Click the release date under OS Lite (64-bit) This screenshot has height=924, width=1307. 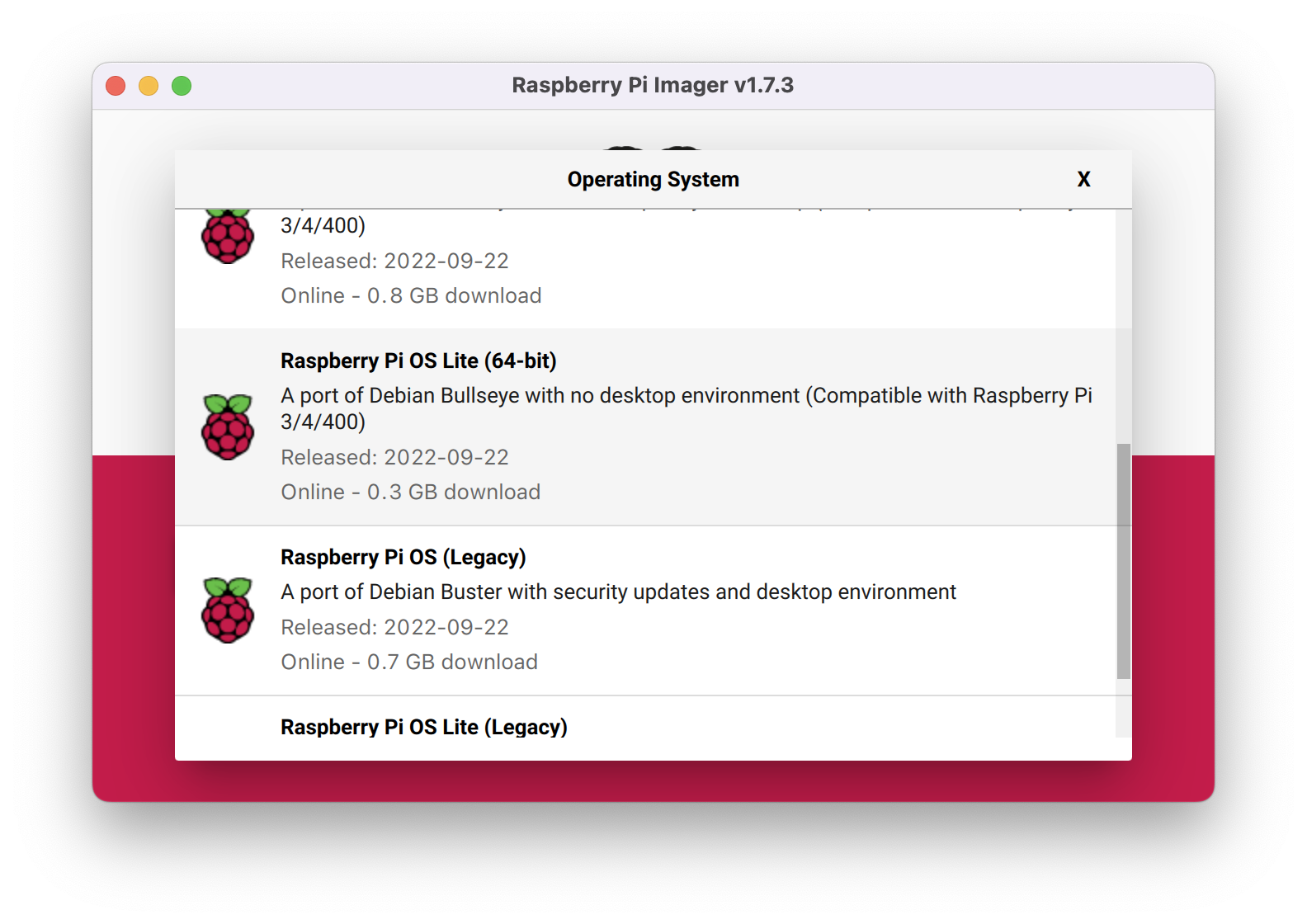tap(394, 457)
